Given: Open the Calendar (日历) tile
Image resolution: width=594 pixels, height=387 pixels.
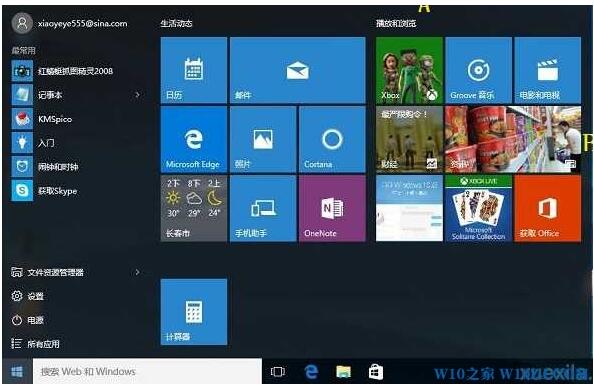Looking at the screenshot, I should 194,70.
